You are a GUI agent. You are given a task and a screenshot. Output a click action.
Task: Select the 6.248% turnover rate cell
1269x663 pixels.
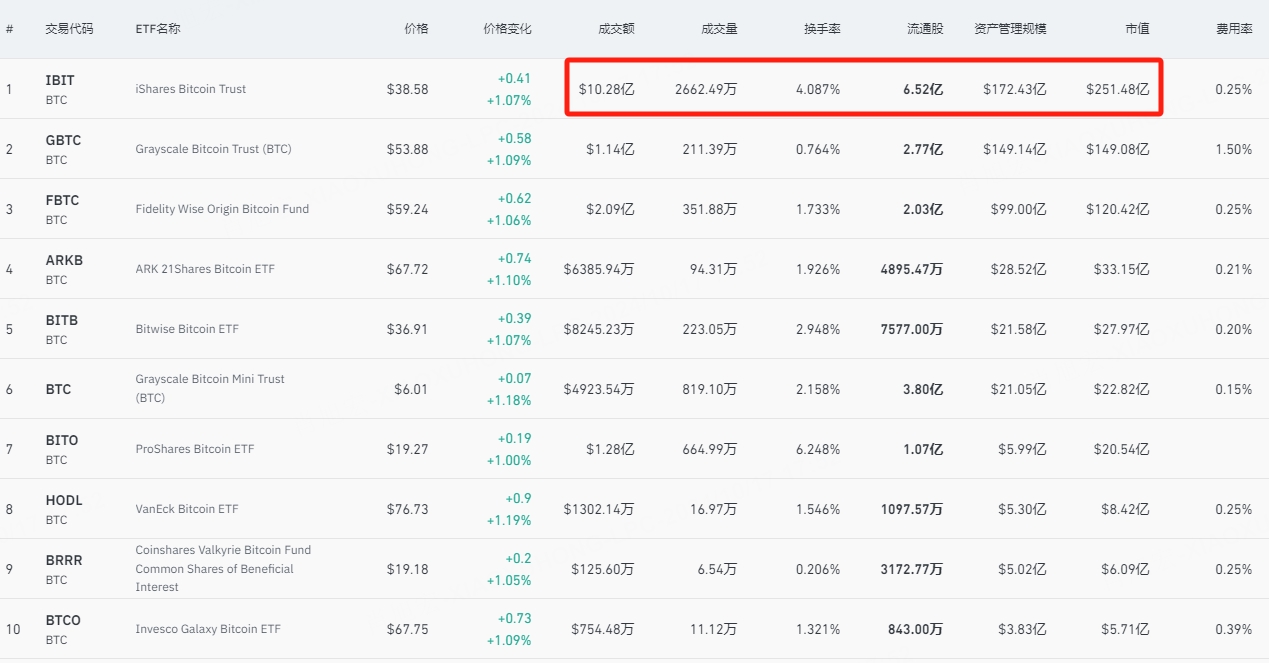coord(818,449)
